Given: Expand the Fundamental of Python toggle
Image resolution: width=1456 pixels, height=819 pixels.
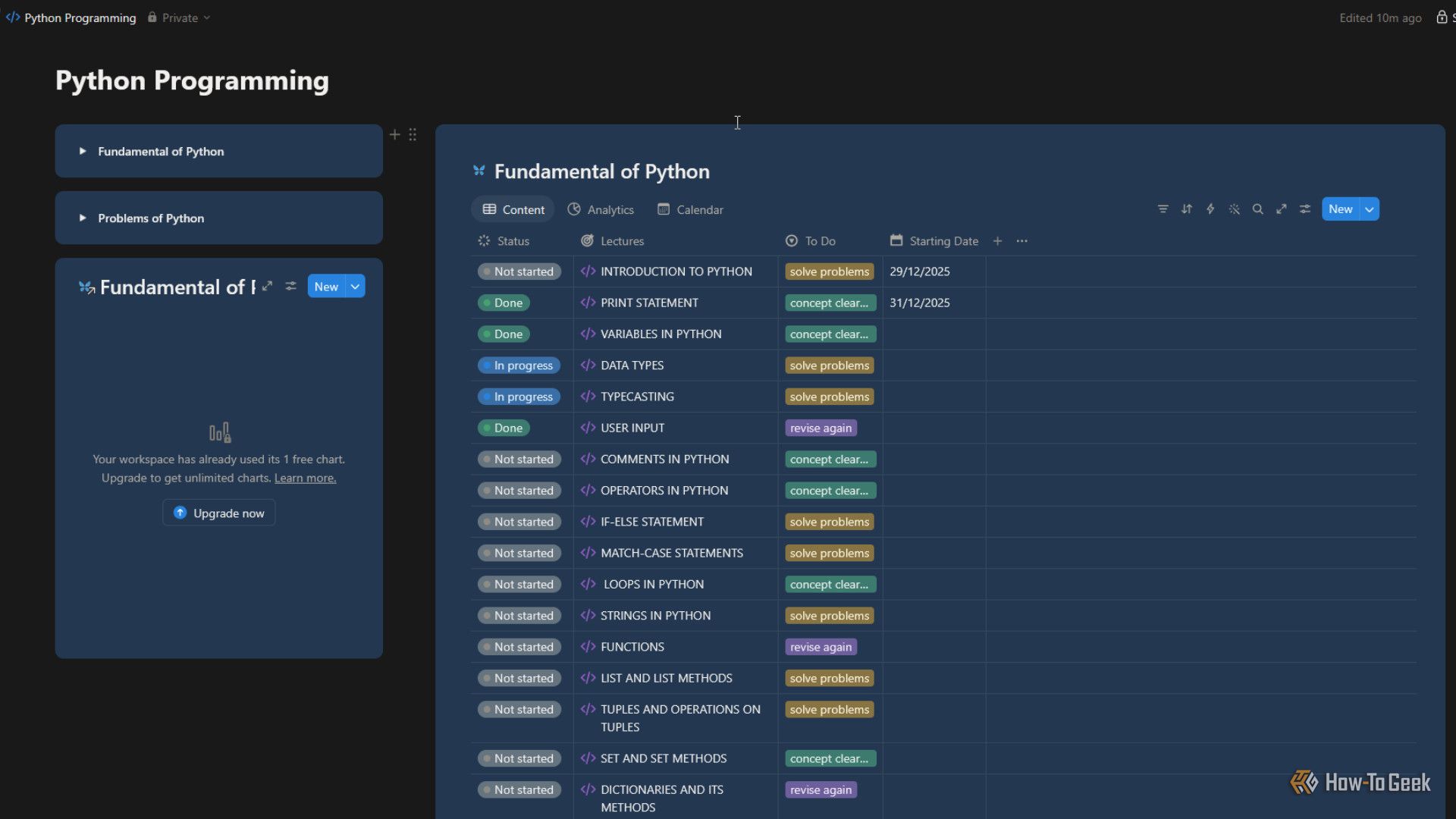Looking at the screenshot, I should click(x=83, y=151).
